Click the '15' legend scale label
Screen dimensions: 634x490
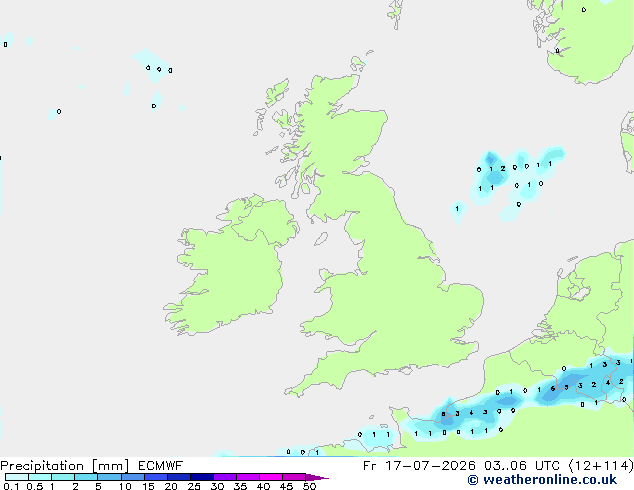[148, 486]
